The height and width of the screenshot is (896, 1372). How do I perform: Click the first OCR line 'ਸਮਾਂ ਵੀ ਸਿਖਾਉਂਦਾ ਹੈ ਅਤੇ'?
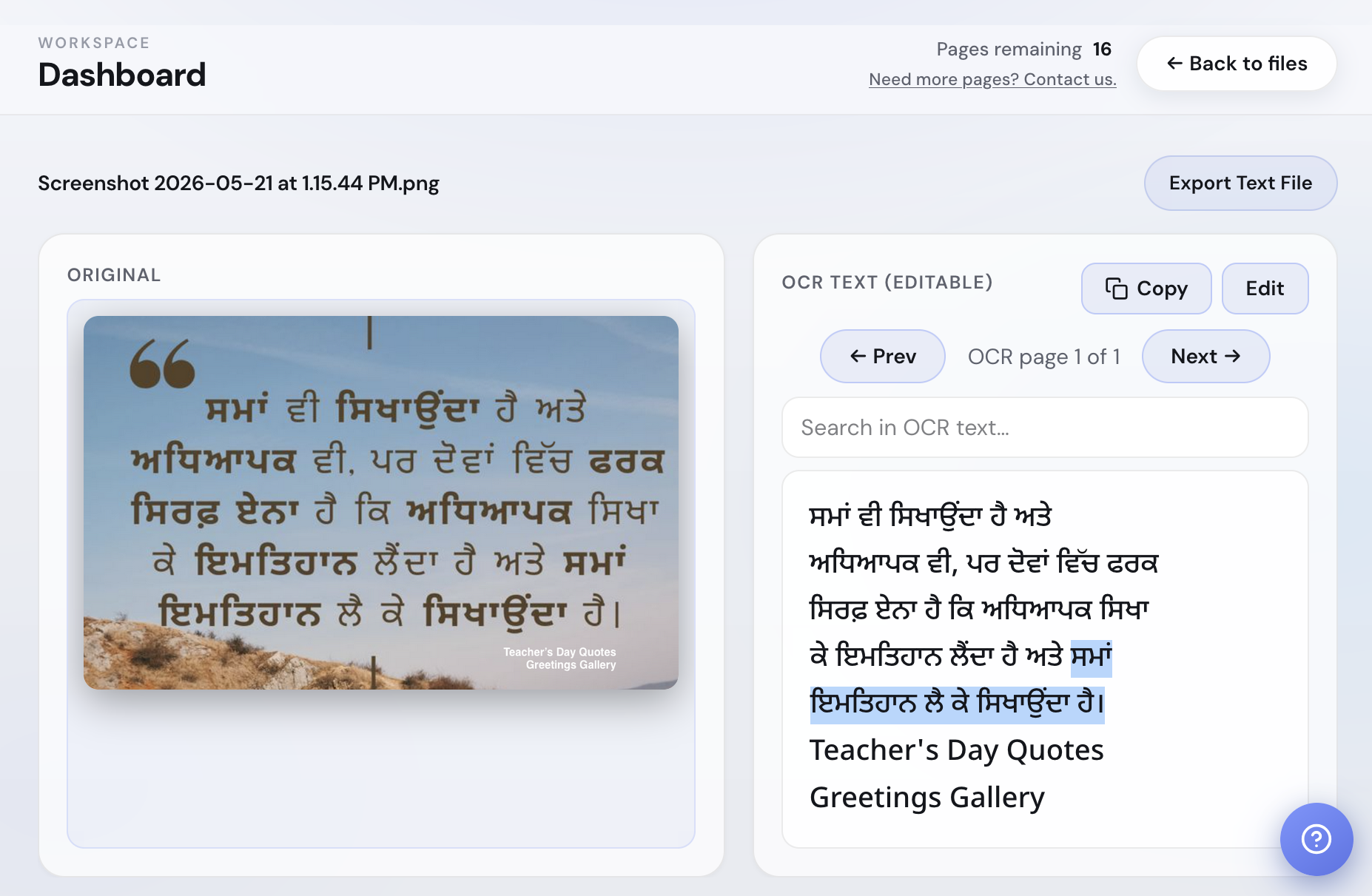pos(930,516)
